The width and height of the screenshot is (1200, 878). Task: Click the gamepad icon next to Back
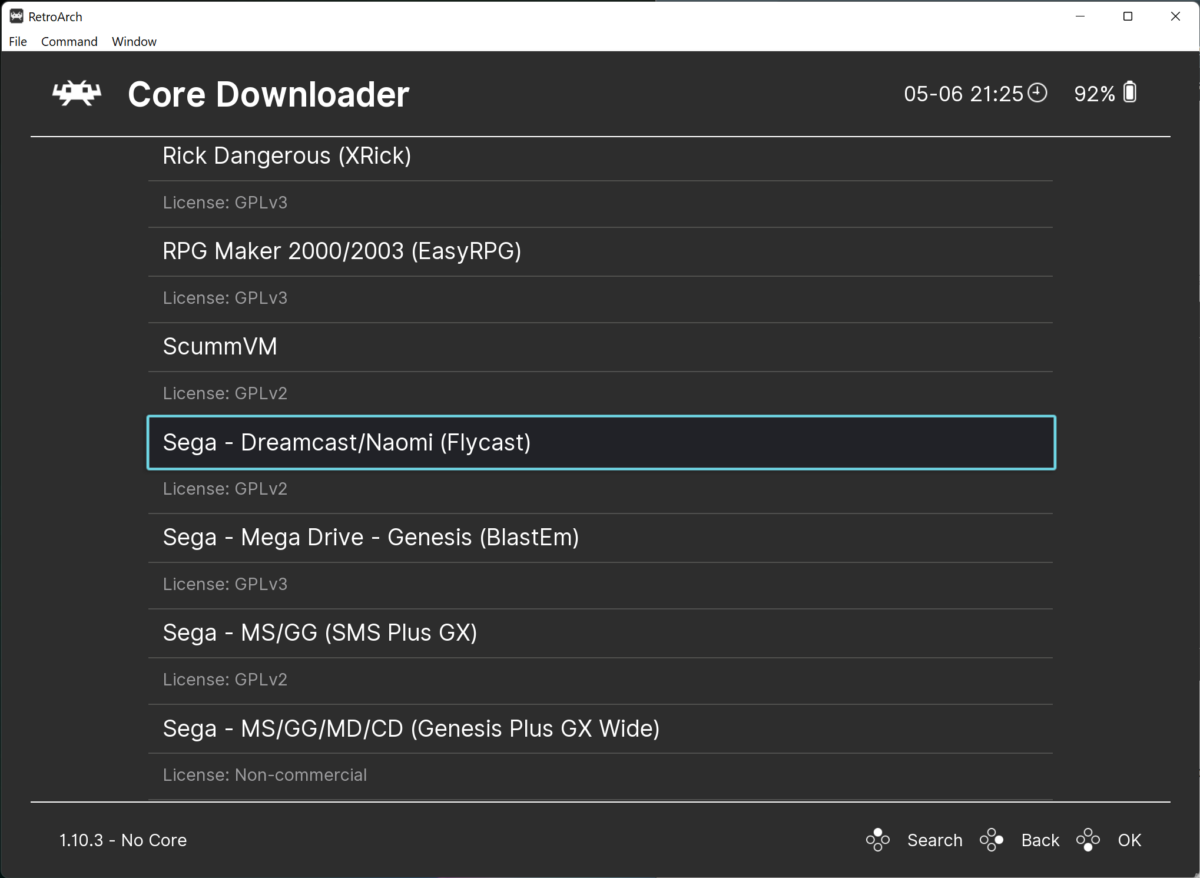[991, 840]
